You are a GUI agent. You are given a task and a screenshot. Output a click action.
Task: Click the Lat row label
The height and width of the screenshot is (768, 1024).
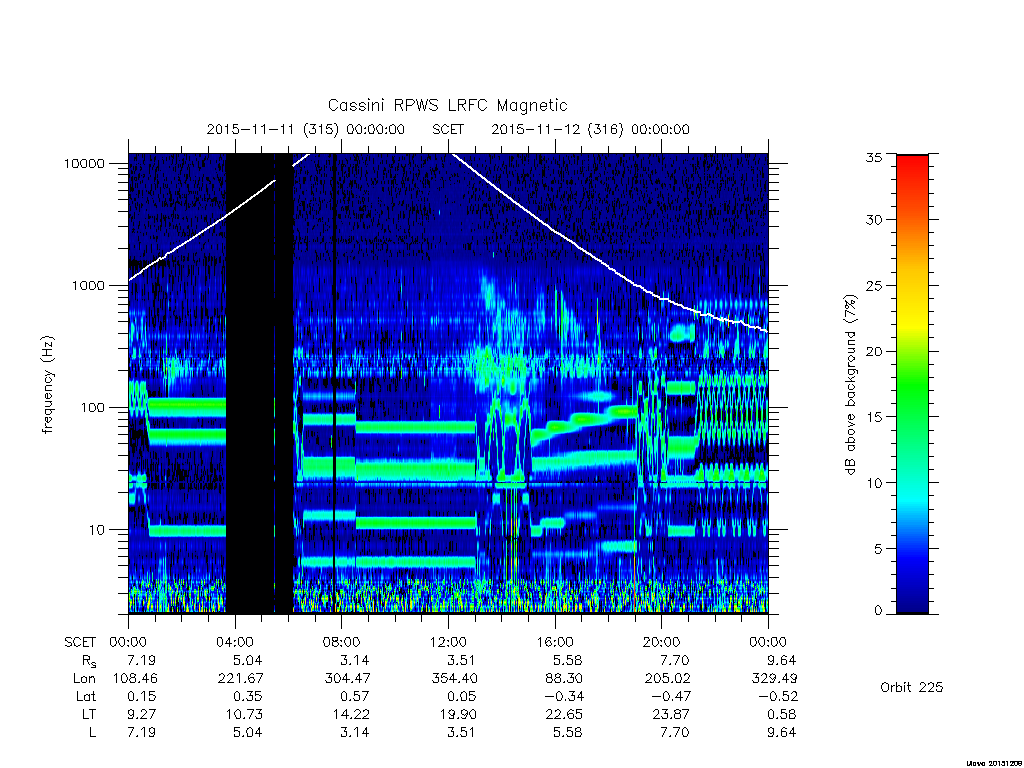pos(86,696)
